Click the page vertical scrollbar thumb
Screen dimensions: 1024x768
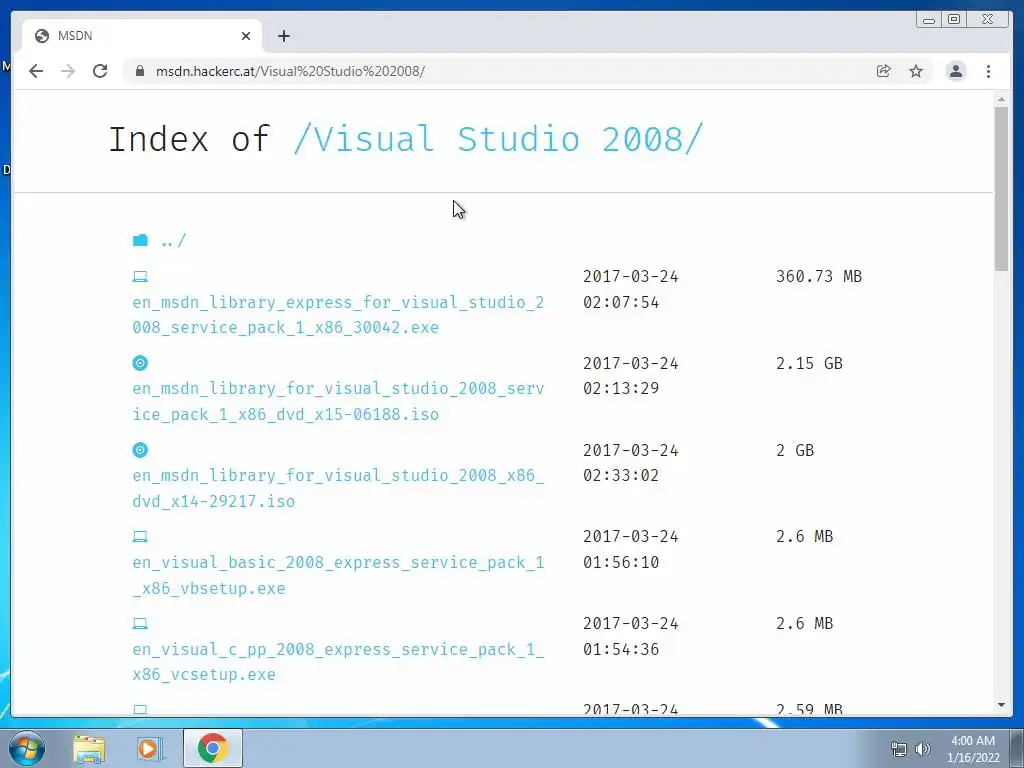(1001, 189)
